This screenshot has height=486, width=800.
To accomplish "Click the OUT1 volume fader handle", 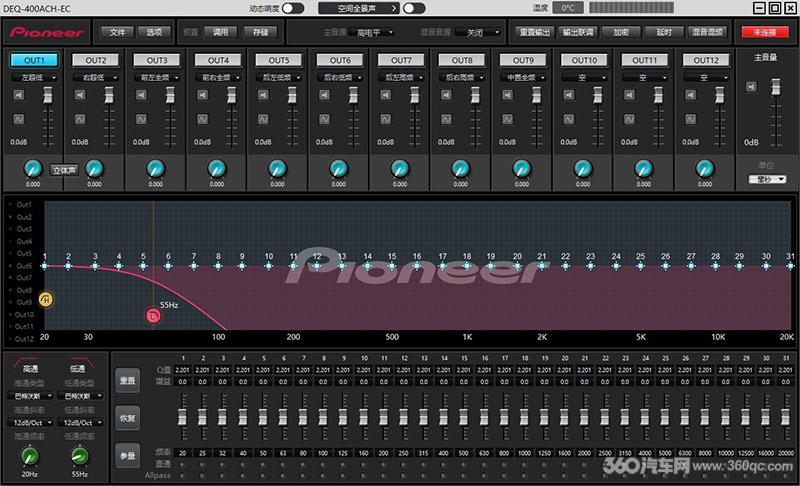I will click(x=47, y=95).
